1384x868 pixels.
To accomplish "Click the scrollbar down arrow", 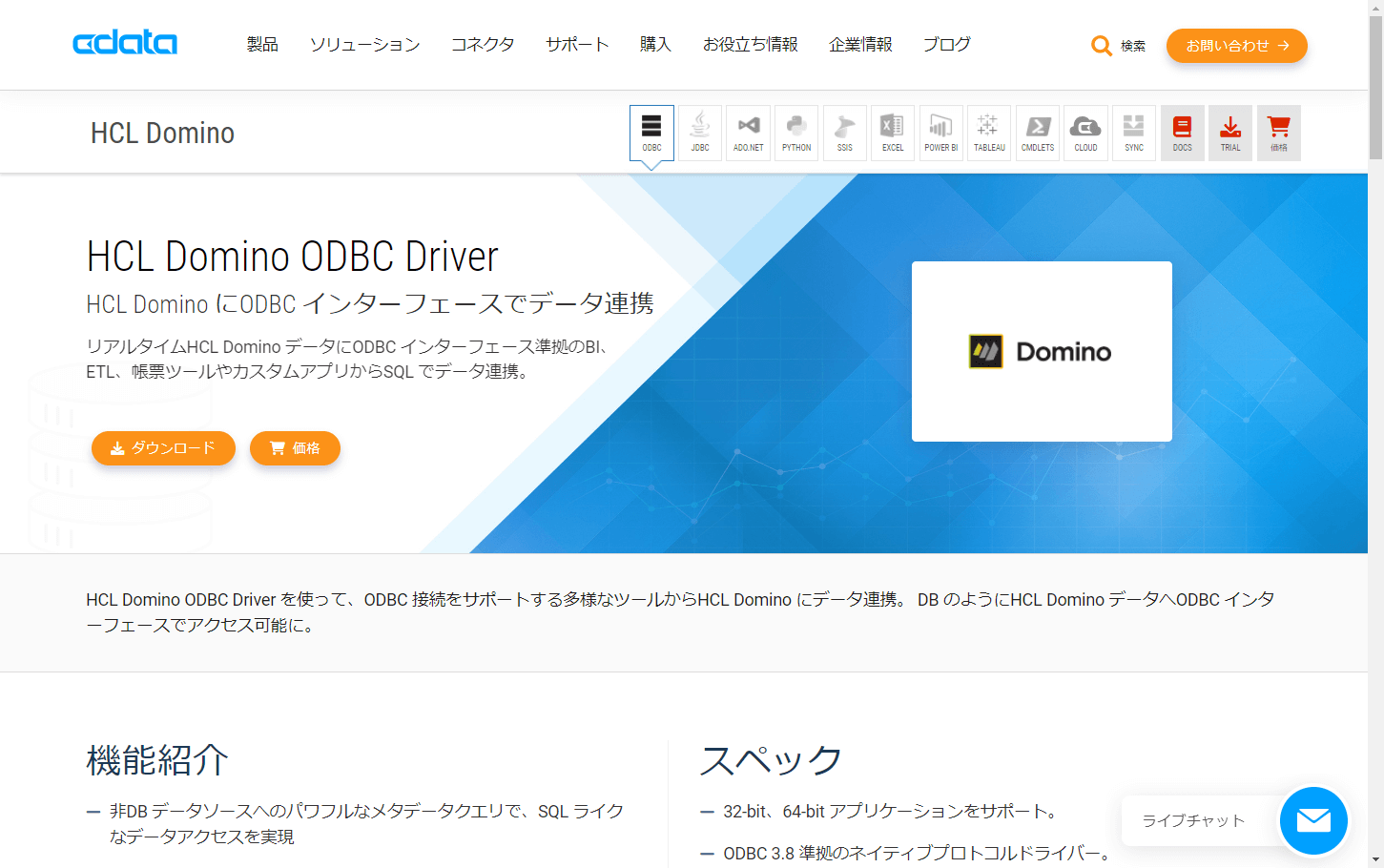I will tap(1375, 859).
